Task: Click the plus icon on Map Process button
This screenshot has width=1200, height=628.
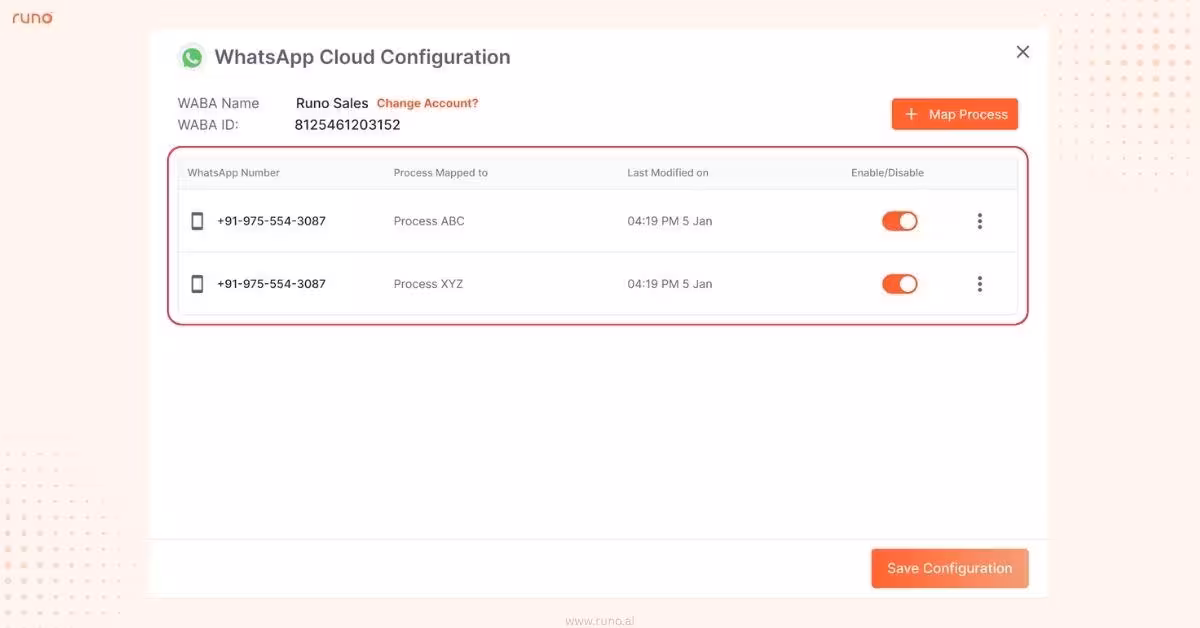Action: point(911,113)
